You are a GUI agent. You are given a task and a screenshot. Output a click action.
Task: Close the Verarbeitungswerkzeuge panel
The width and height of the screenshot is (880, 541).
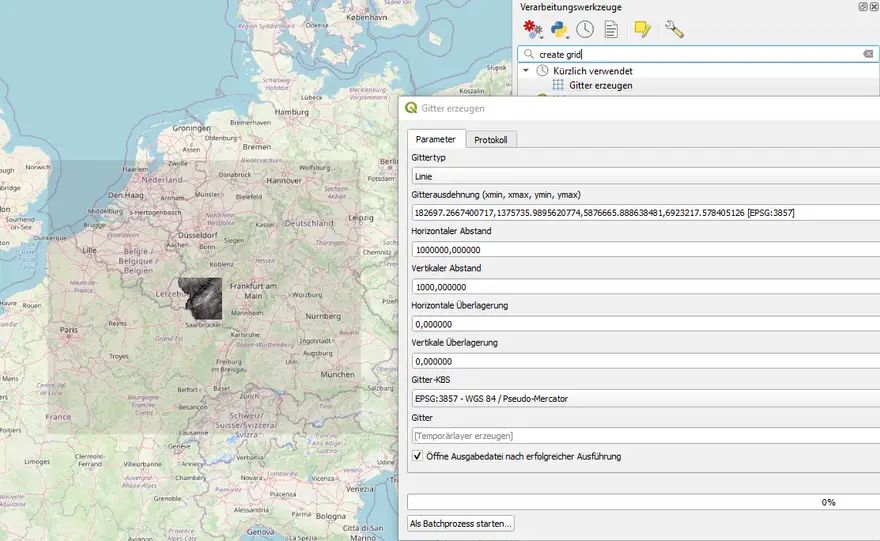point(874,7)
